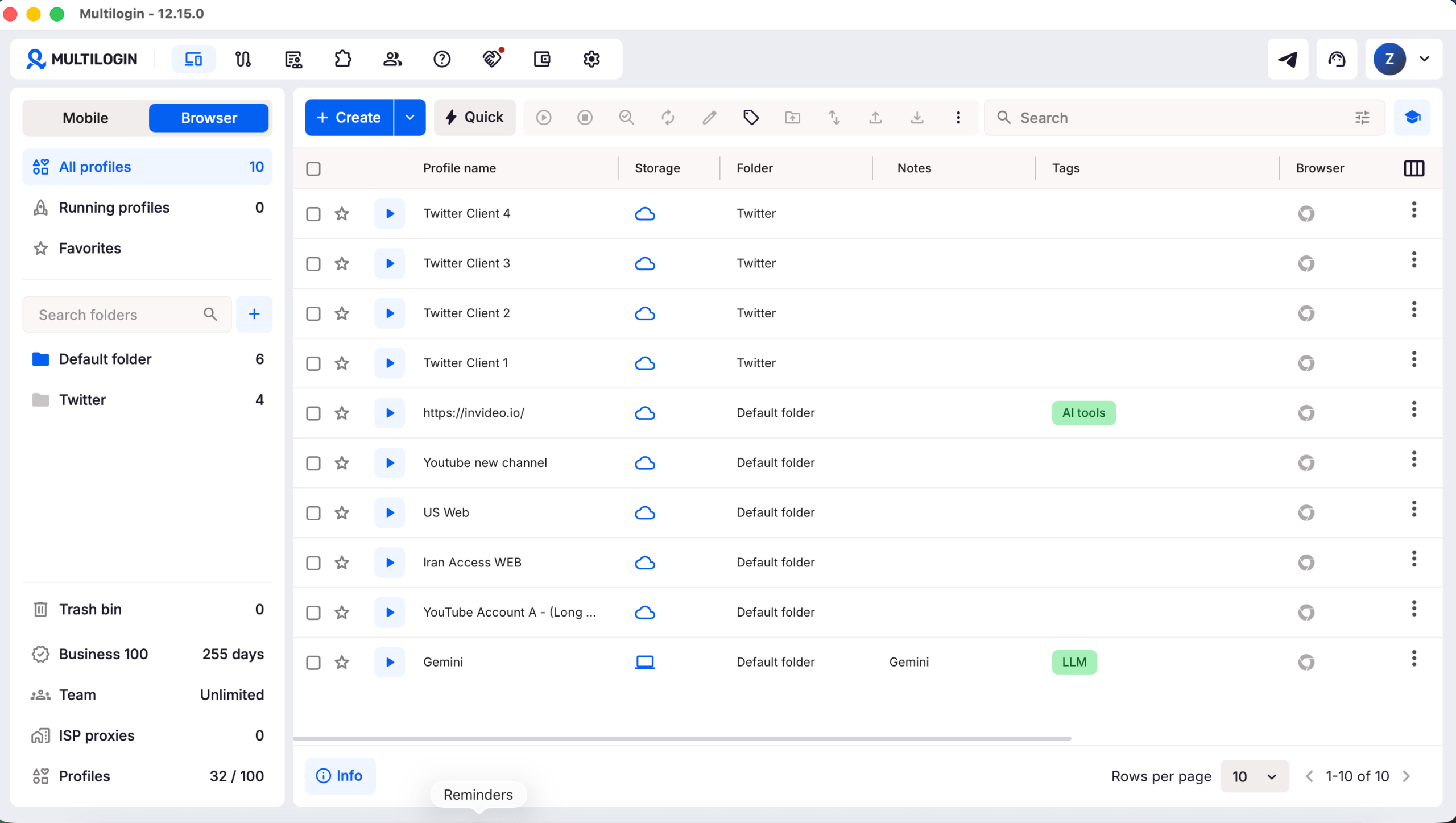This screenshot has height=823, width=1456.
Task: Open the extensions puzzle icon
Action: pos(343,59)
